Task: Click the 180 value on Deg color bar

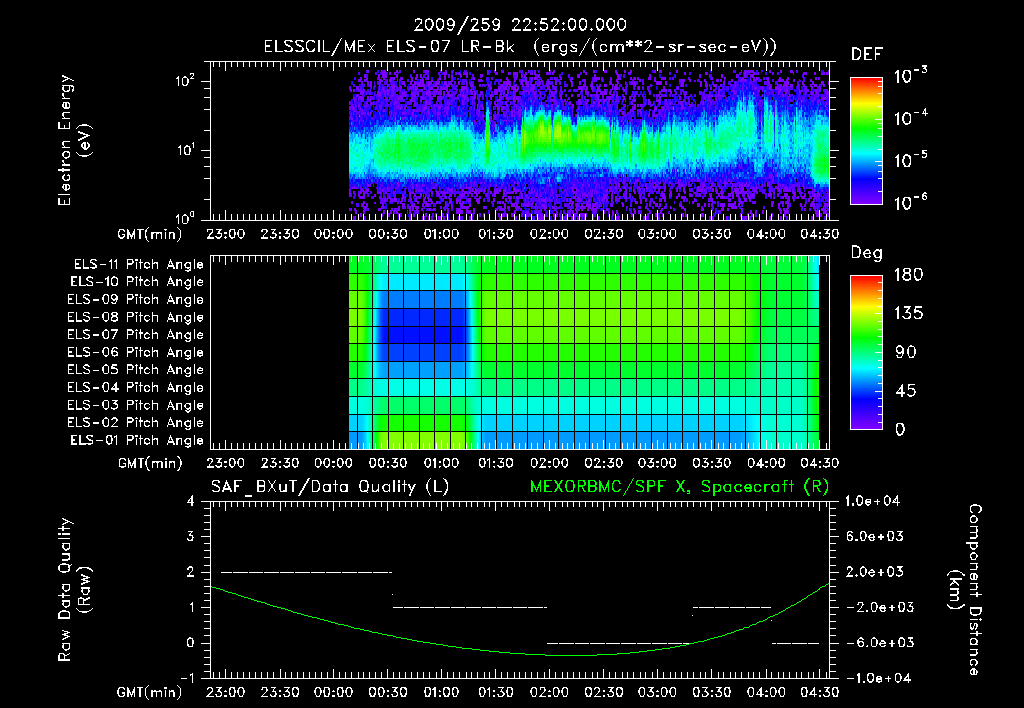Action: (x=908, y=275)
